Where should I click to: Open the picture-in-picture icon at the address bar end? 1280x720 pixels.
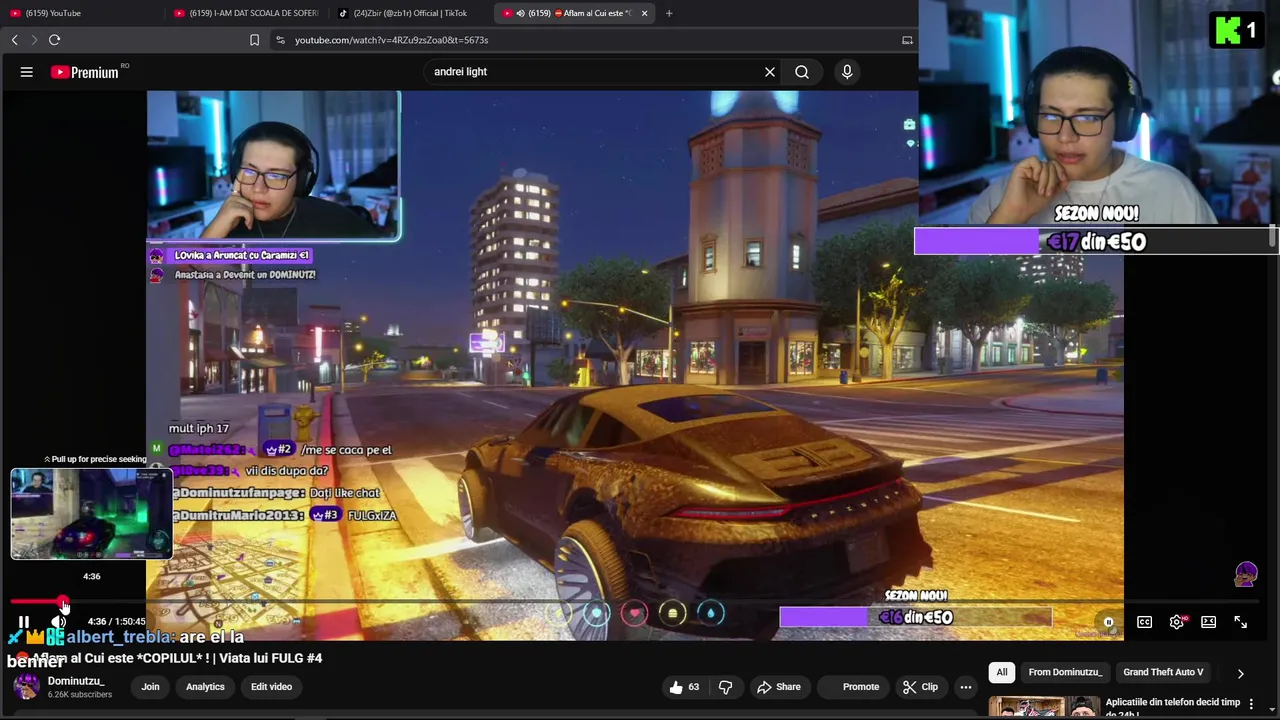(907, 40)
